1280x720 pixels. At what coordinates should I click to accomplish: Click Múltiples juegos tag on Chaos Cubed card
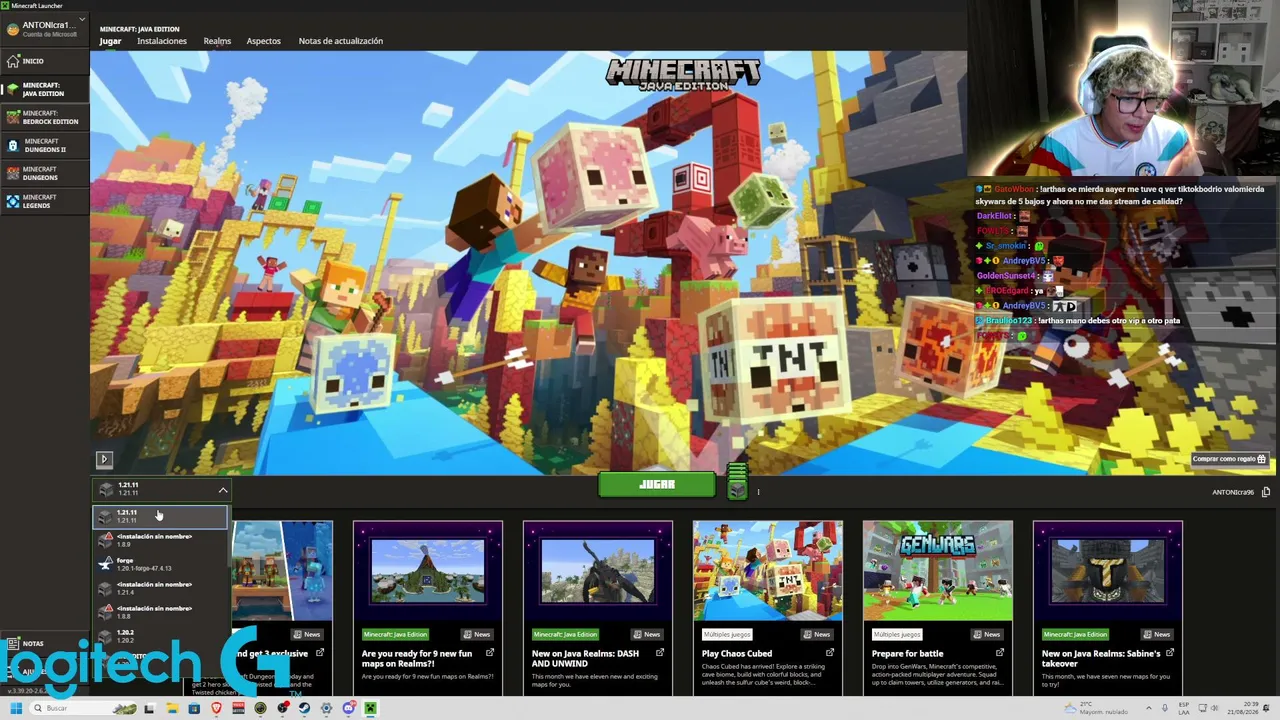[727, 634]
